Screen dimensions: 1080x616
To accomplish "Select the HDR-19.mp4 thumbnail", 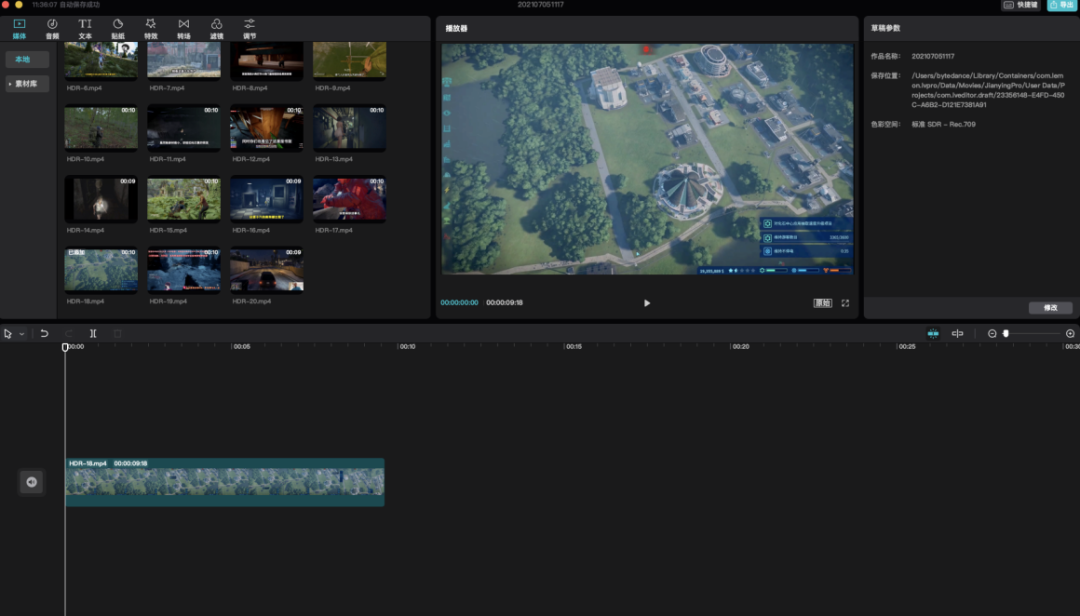I will (184, 271).
